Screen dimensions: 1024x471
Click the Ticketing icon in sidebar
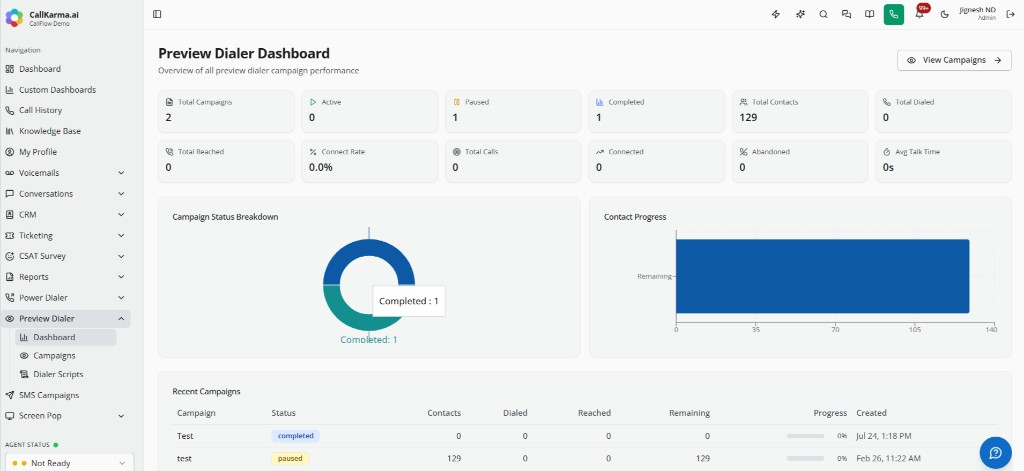point(9,235)
